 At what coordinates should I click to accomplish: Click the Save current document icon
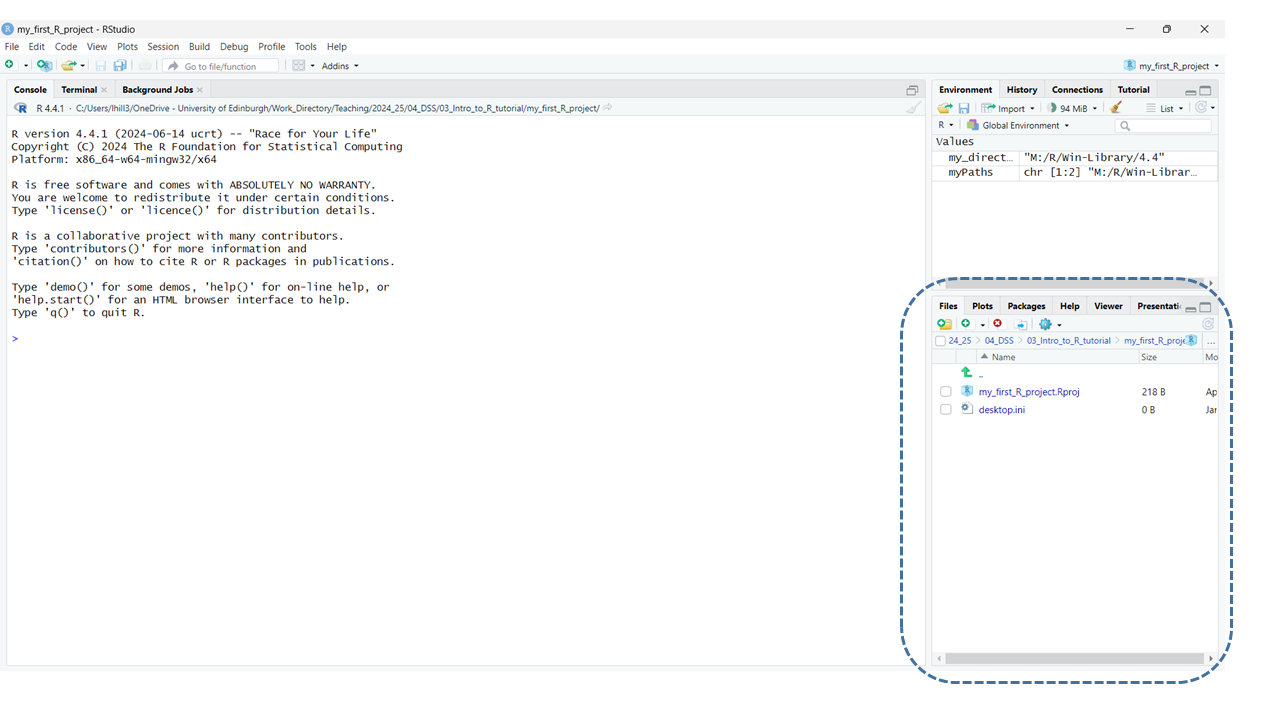click(100, 66)
